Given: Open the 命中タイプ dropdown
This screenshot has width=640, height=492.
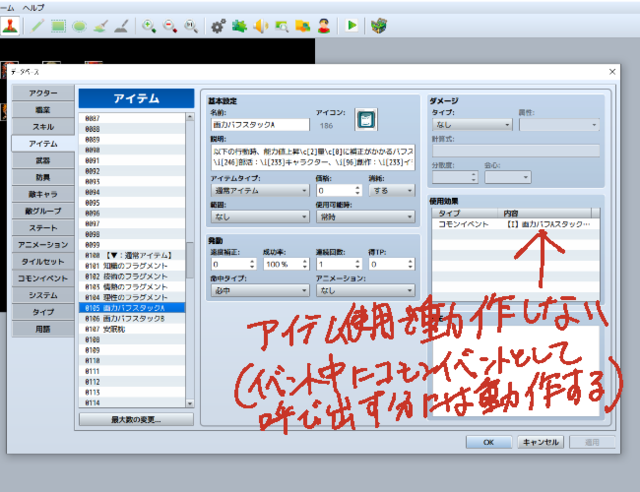Looking at the screenshot, I should click(260, 290).
